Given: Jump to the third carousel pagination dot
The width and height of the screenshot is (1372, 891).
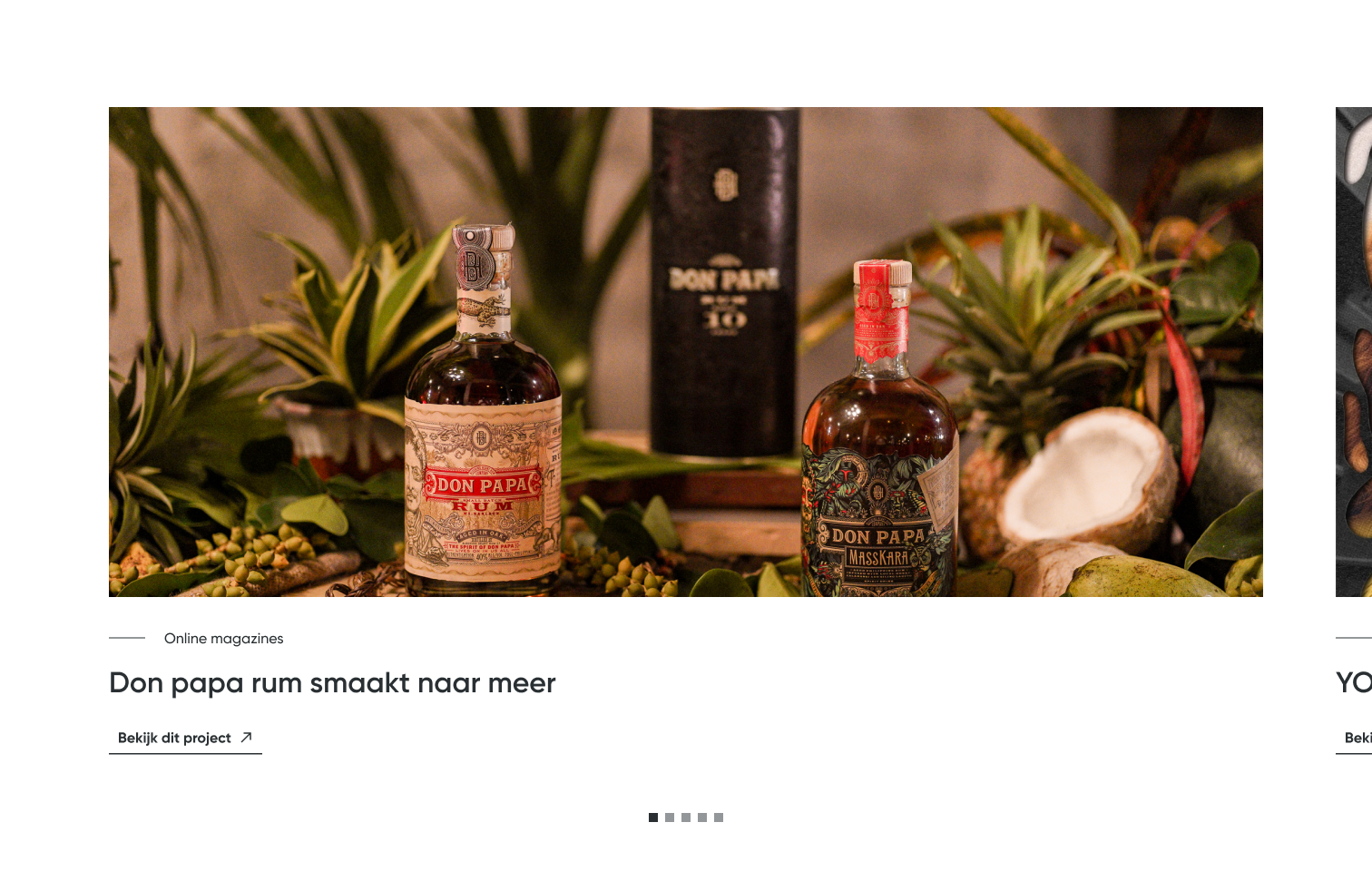Looking at the screenshot, I should click(686, 818).
